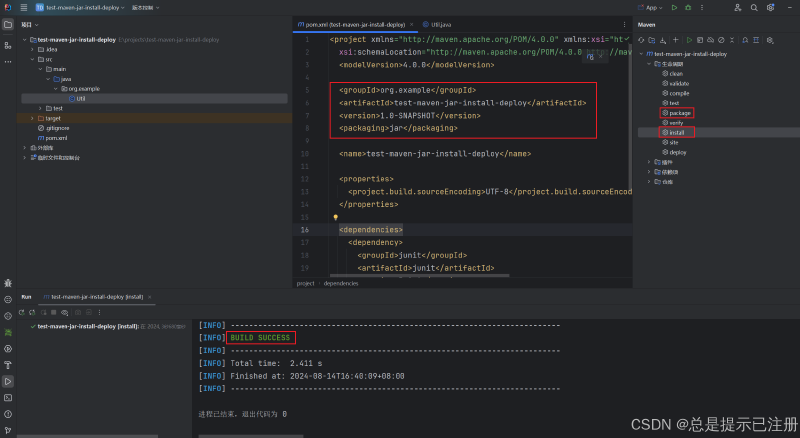800x438 pixels.
Task: Open the App run configuration dropdown
Action: click(651, 8)
